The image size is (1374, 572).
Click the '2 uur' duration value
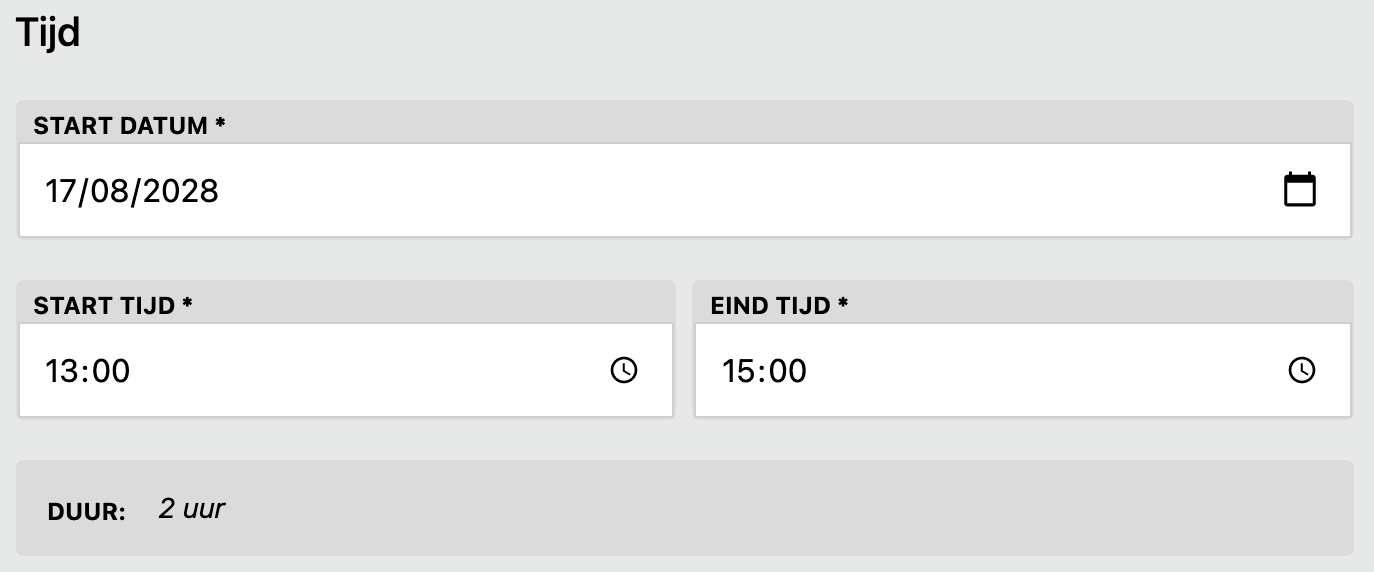(192, 509)
